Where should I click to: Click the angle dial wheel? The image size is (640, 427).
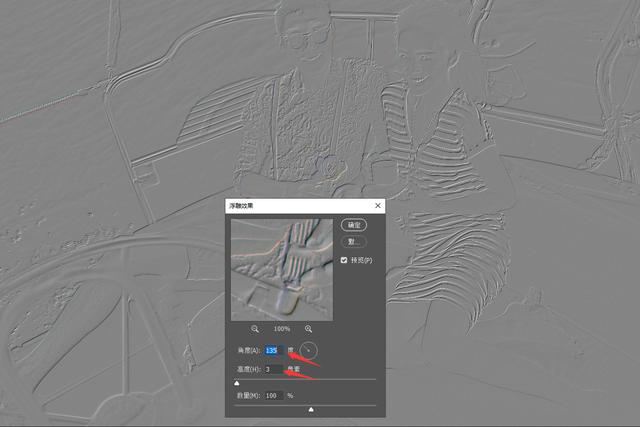coord(308,350)
